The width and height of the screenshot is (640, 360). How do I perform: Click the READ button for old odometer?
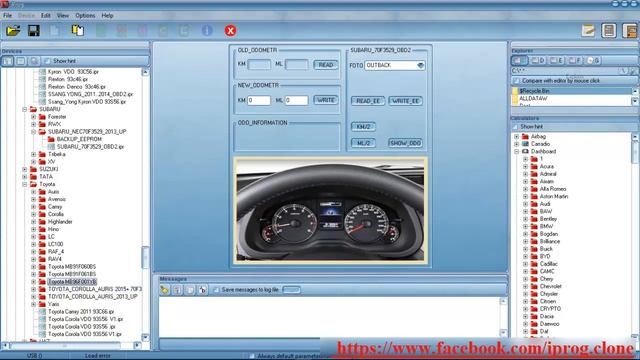point(325,65)
